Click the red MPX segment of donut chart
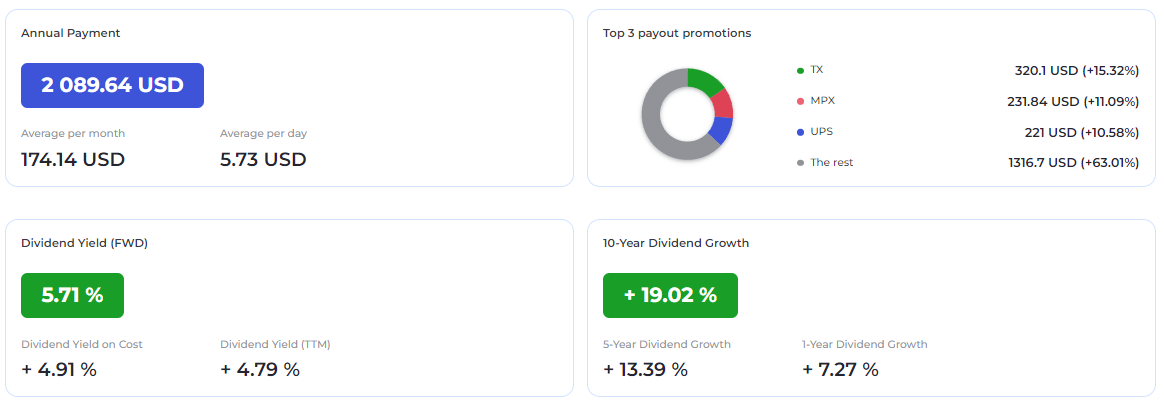 (x=723, y=105)
